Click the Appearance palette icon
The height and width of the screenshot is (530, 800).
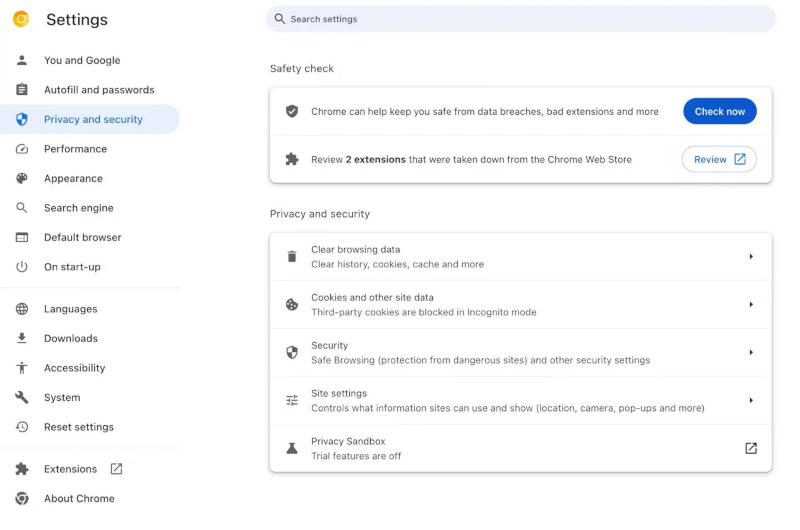(x=22, y=178)
